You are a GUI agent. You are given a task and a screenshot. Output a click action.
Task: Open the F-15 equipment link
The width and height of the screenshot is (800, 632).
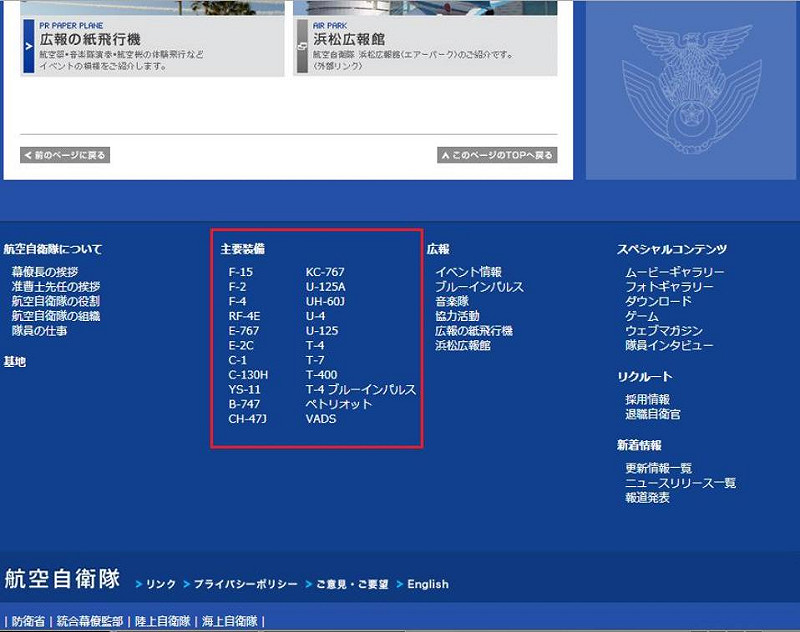(x=240, y=272)
